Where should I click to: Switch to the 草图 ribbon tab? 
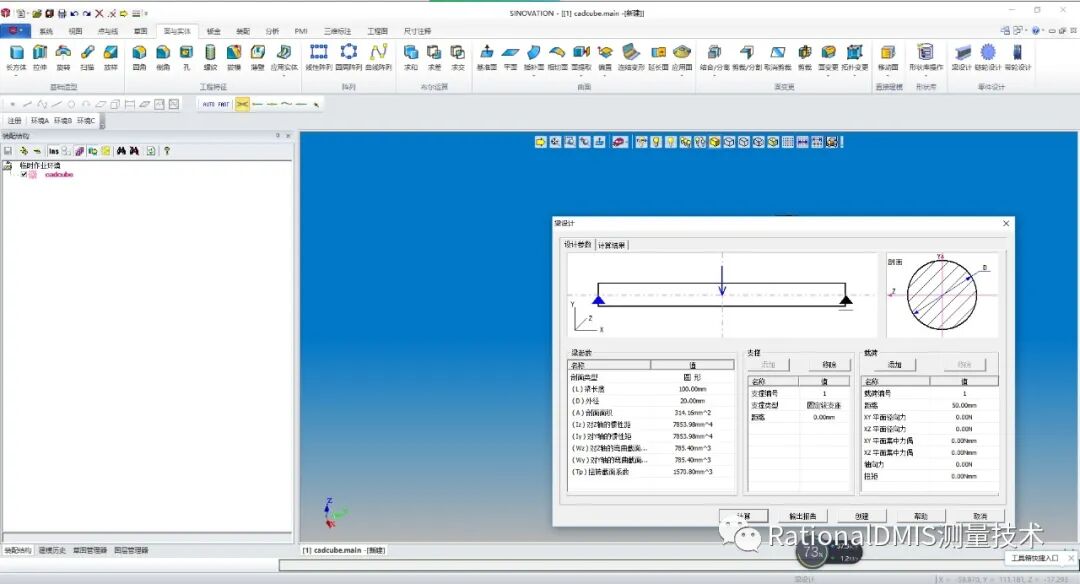click(x=141, y=31)
